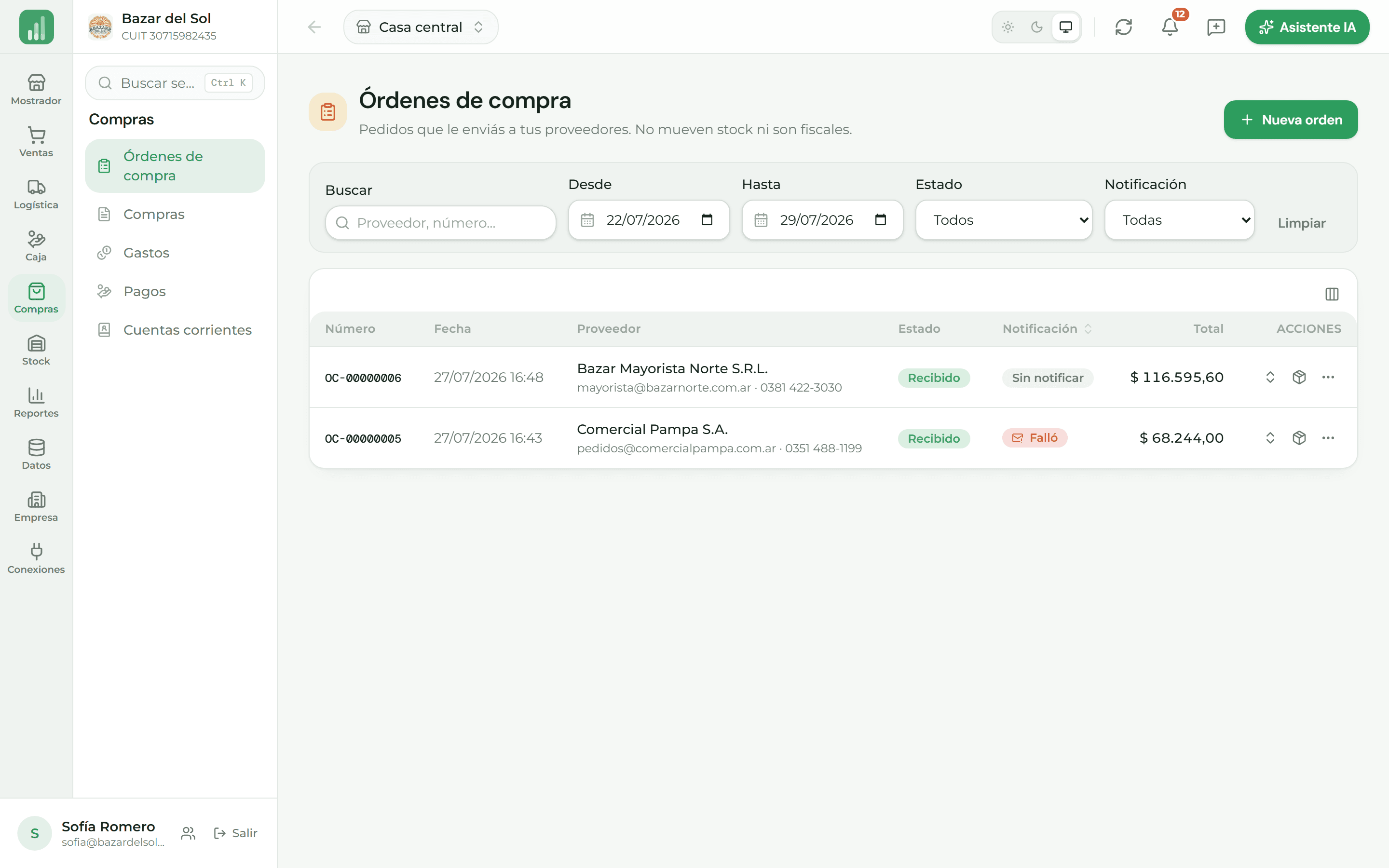Viewport: 1389px width, 868px height.
Task: Click Limpiar to clear filters
Action: (x=1301, y=223)
